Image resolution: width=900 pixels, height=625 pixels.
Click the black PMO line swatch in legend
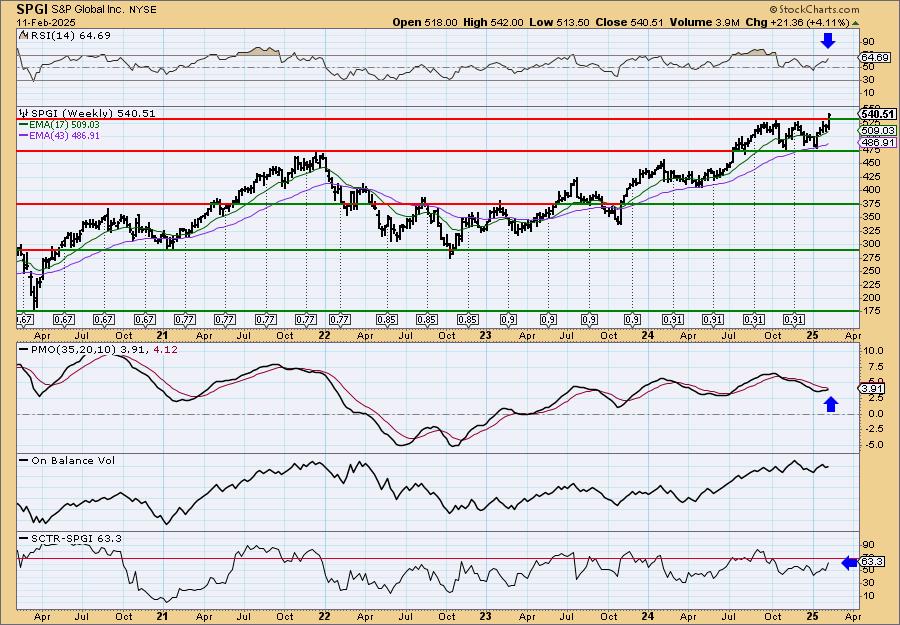click(x=24, y=348)
